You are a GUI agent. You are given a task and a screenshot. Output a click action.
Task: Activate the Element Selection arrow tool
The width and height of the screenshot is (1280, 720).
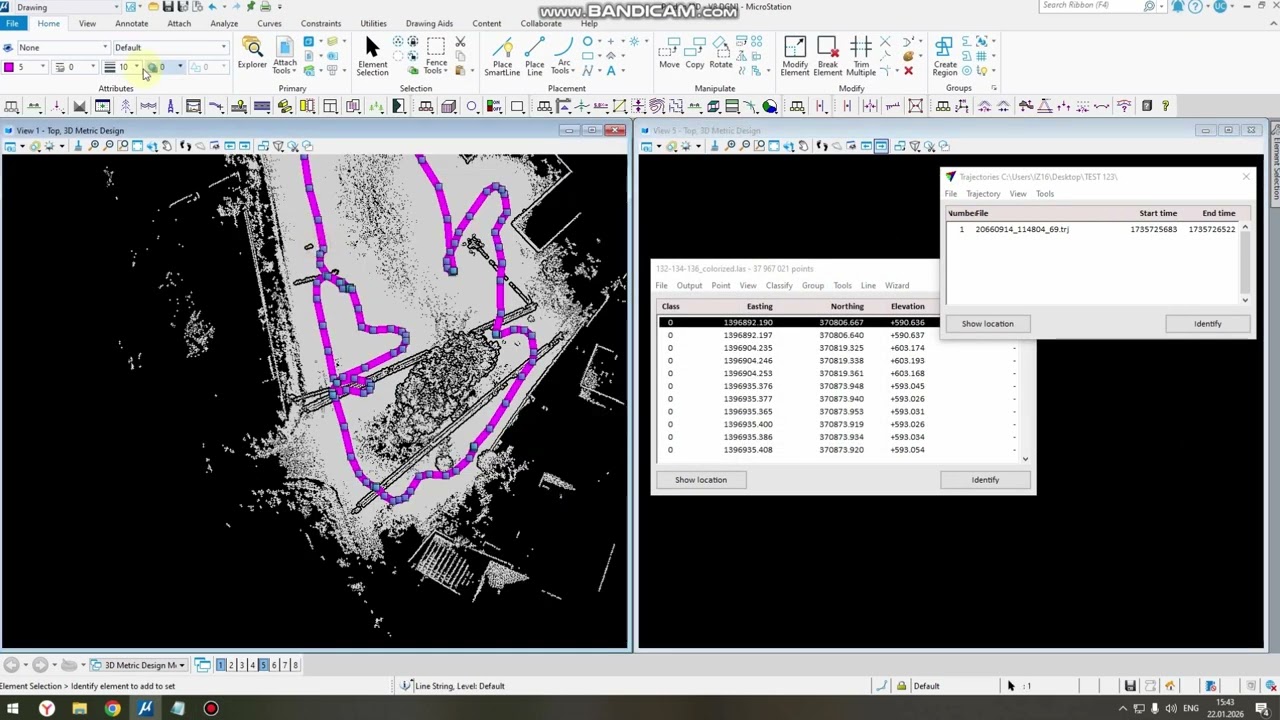point(372,56)
